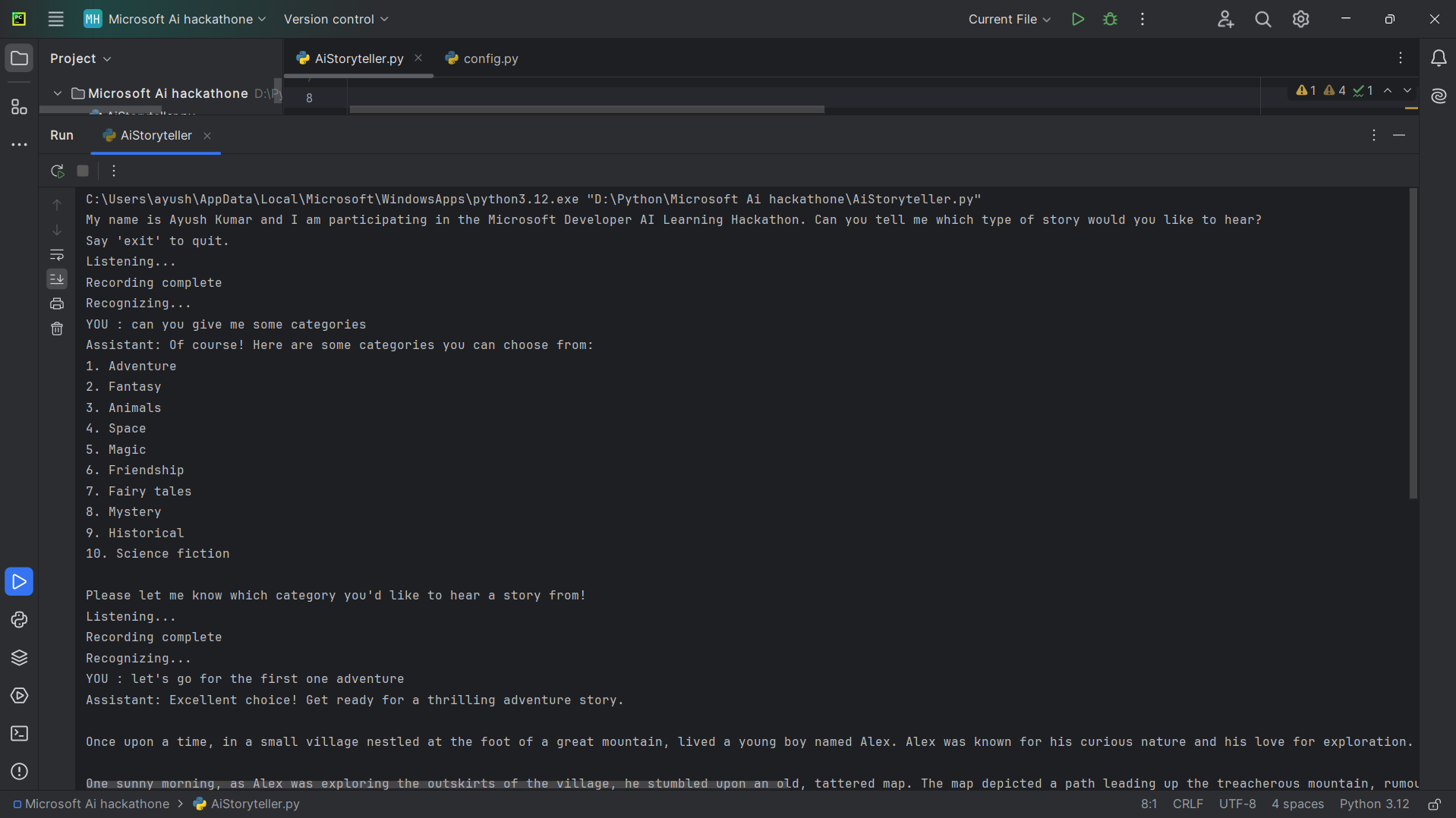Open Run panel options menu
Screen dimensions: 1456x818
(x=1374, y=135)
